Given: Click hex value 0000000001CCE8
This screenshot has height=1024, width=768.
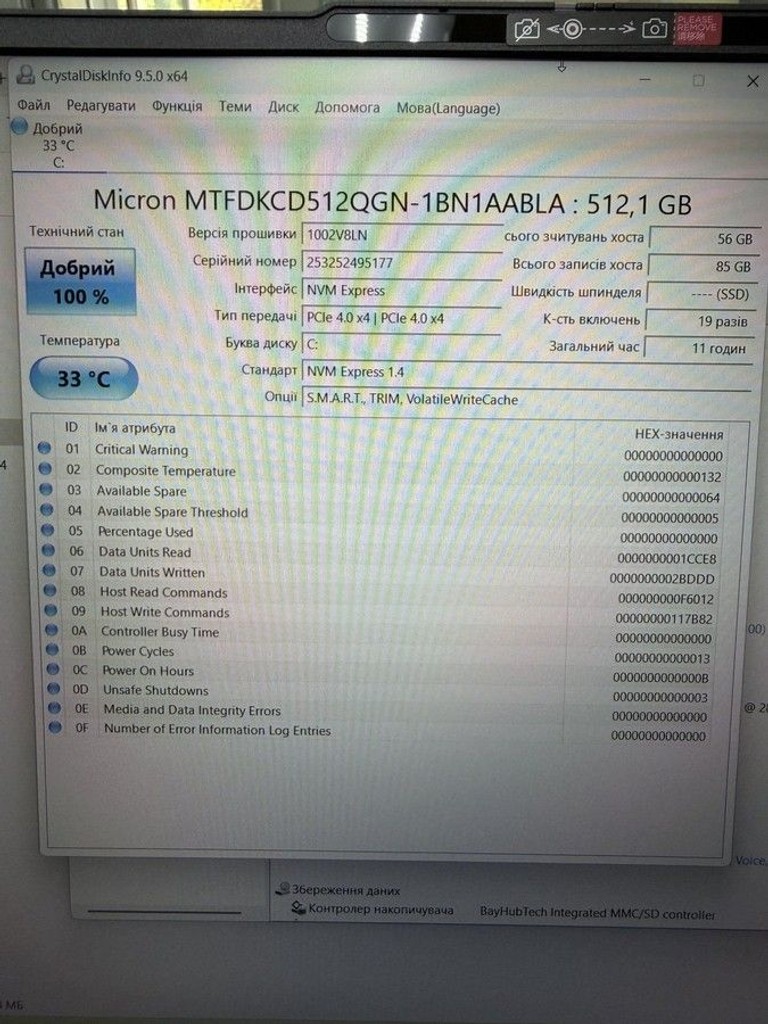Looking at the screenshot, I should (x=667, y=559).
